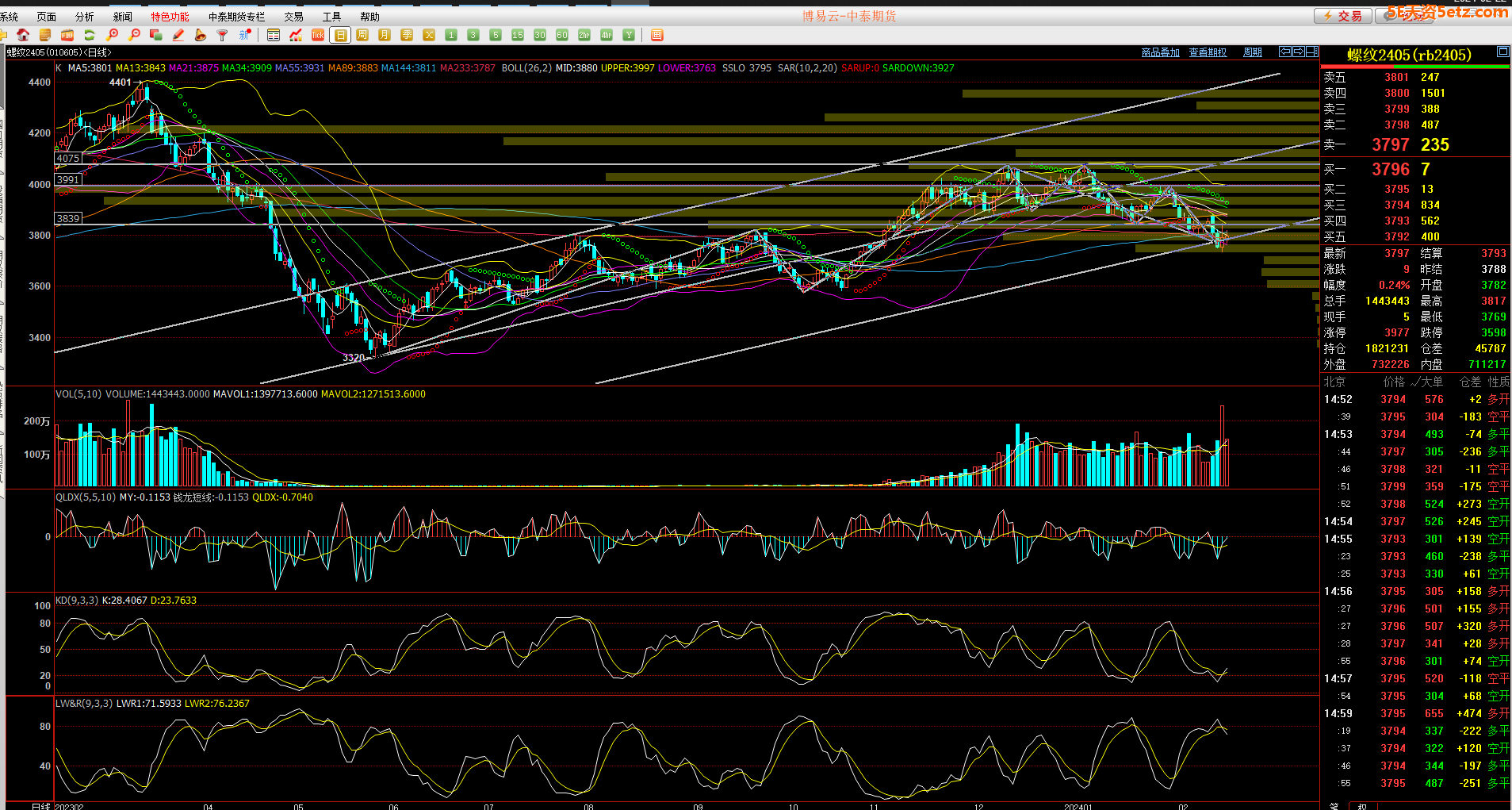This screenshot has width=1512, height=810.
Task: Toggle the weekly (周) period button
Action: (362, 35)
